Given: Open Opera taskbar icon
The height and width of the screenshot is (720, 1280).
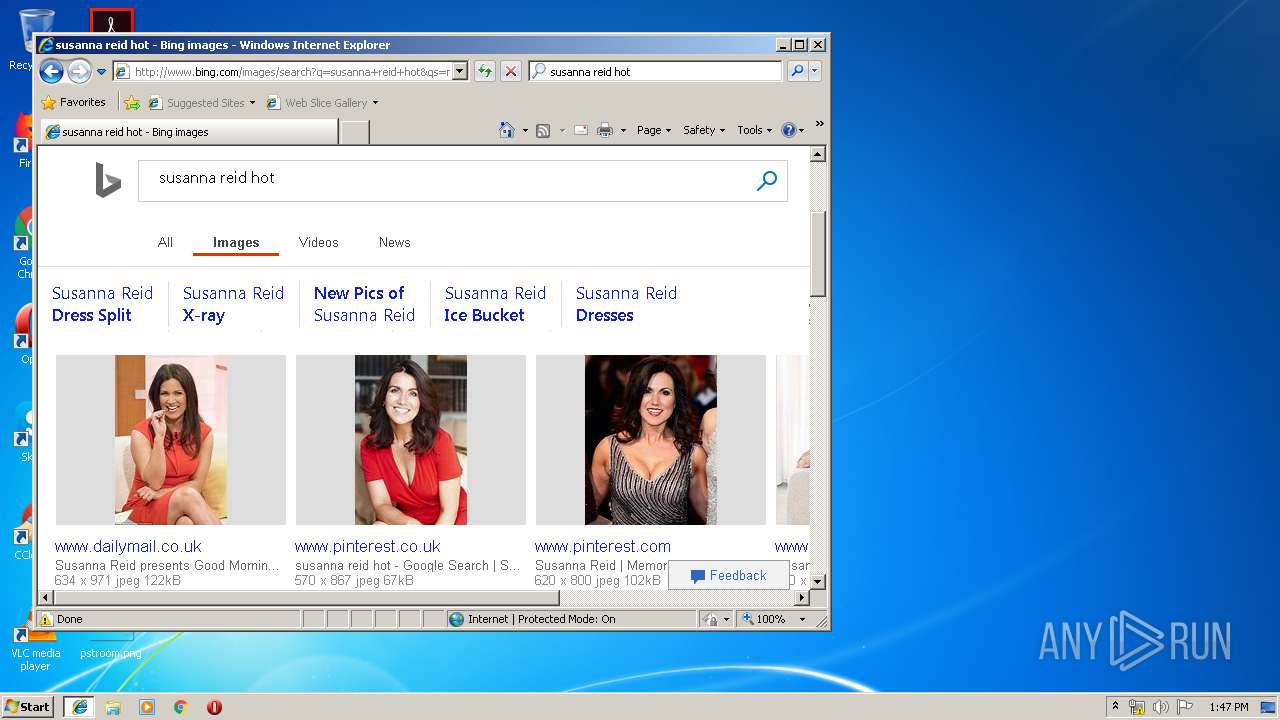Looking at the screenshot, I should tap(214, 707).
